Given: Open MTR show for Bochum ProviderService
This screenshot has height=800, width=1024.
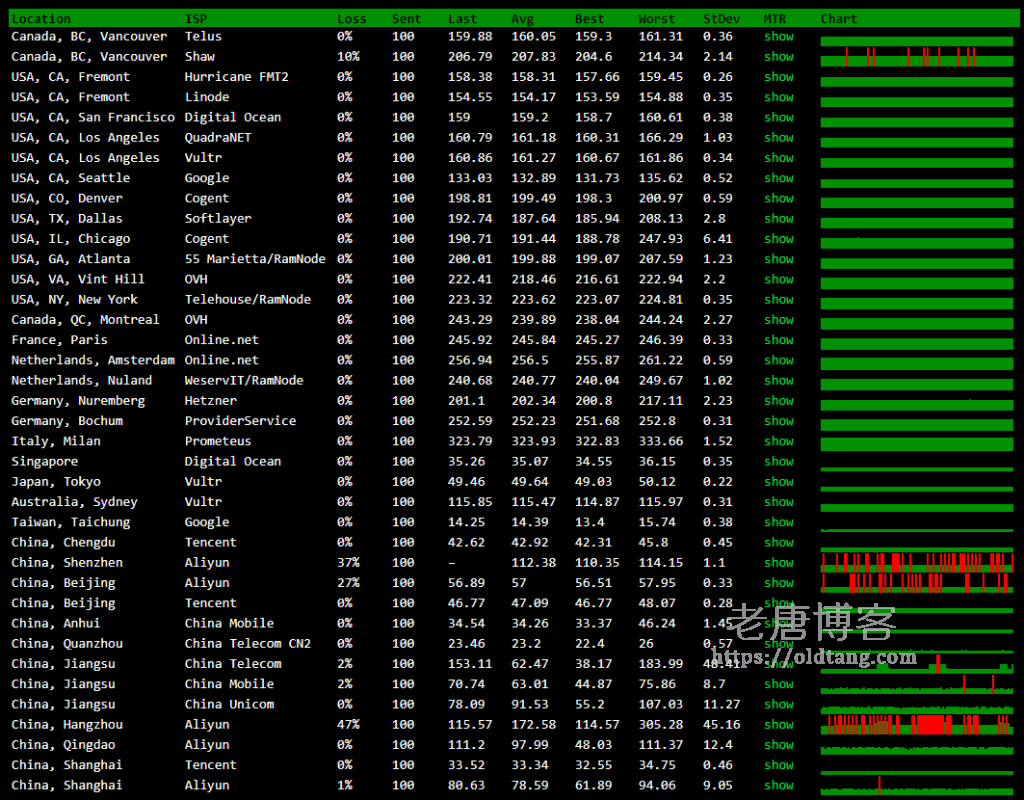Looking at the screenshot, I should [778, 421].
